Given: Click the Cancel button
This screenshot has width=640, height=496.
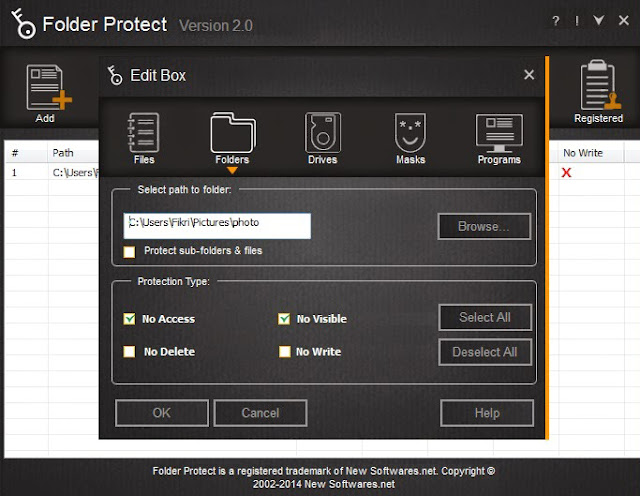Looking at the screenshot, I should coord(260,413).
